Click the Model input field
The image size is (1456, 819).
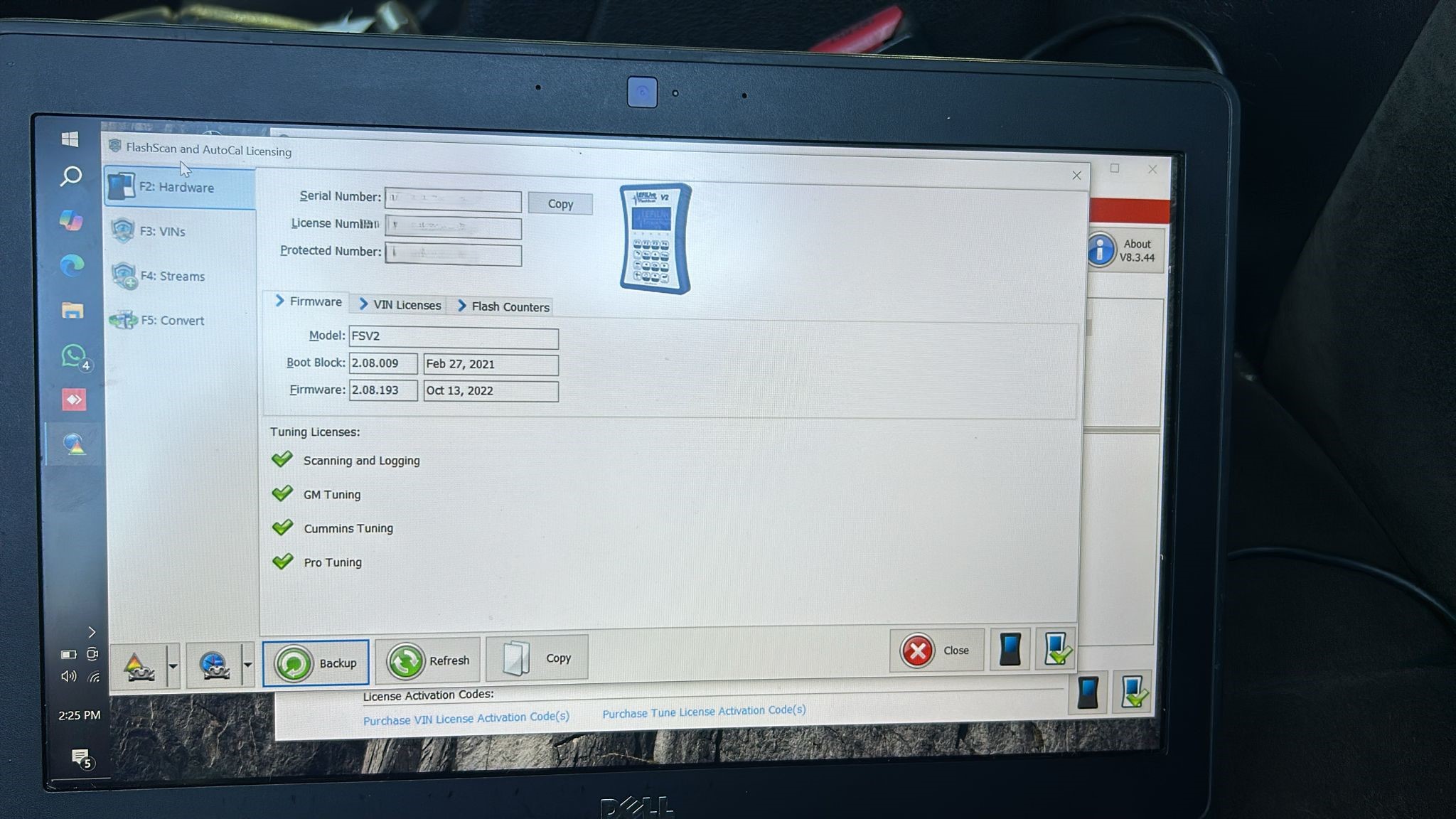(454, 336)
